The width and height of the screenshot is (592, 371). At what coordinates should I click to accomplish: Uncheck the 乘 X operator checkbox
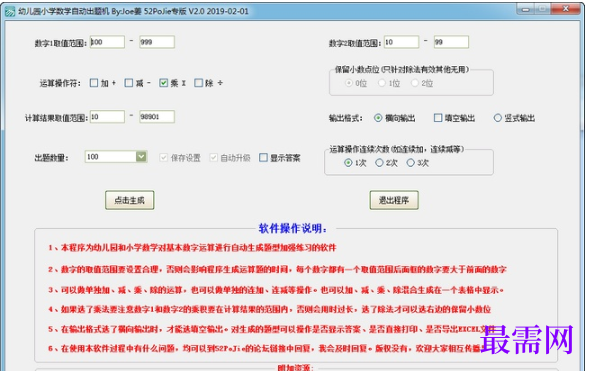point(163,83)
